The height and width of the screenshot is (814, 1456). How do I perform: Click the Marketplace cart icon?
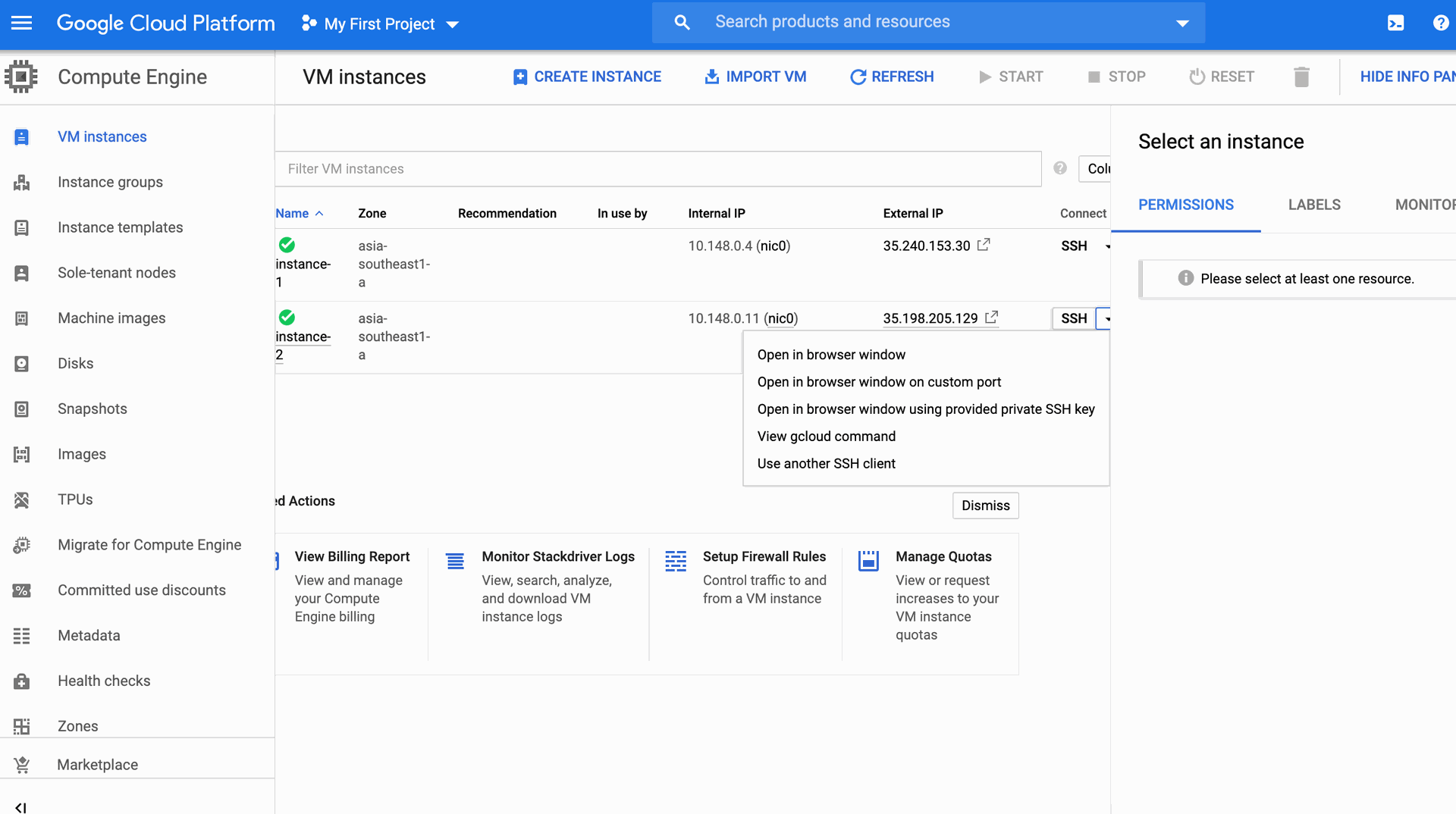pos(22,765)
